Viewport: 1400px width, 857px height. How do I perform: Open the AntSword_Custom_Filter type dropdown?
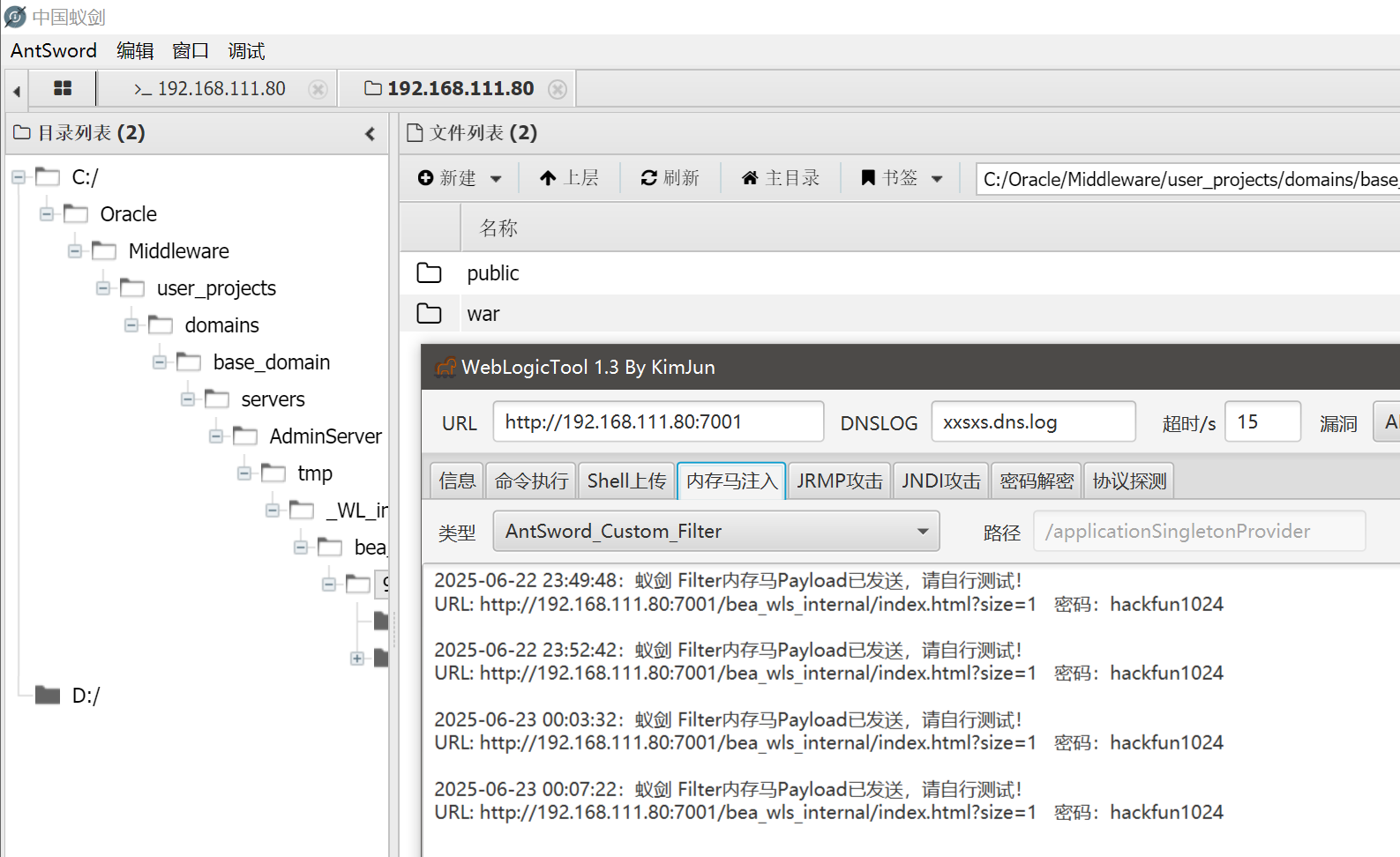pyautogui.click(x=716, y=531)
